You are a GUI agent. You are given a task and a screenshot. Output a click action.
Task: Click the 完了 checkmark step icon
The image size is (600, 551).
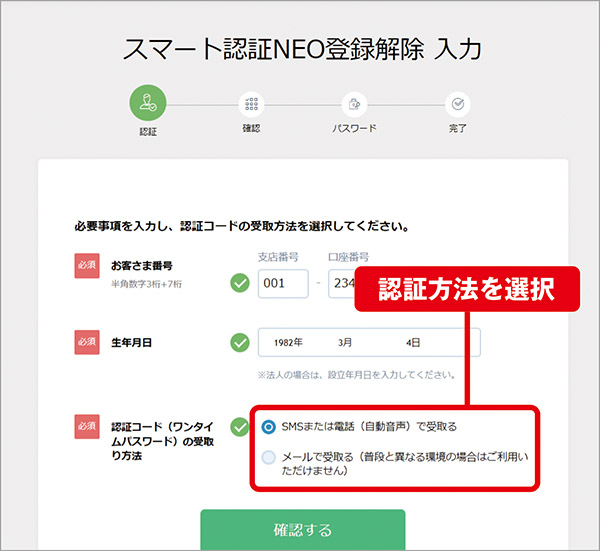coord(458,104)
